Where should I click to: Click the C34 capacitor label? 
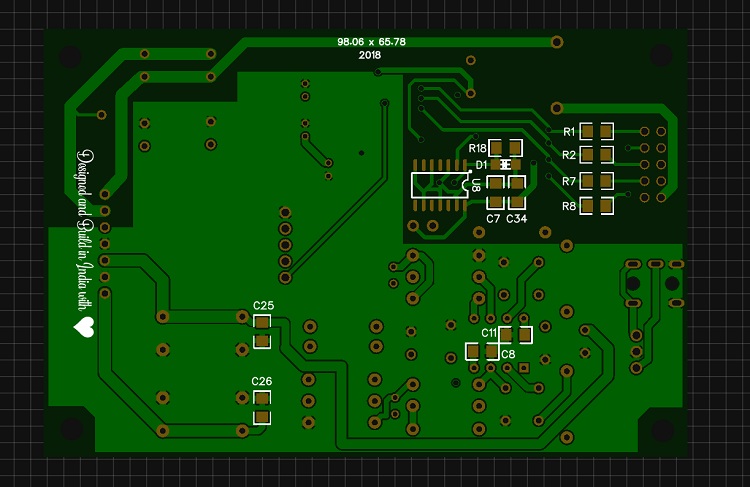517,219
